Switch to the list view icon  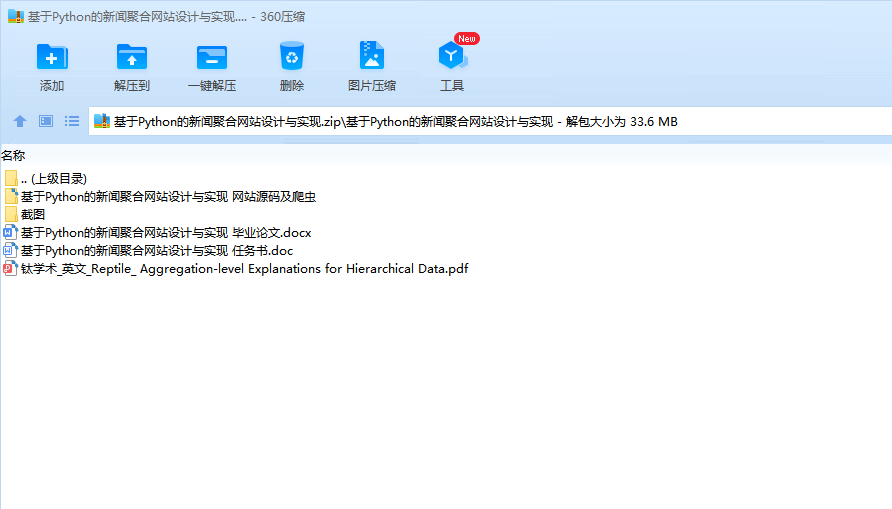click(x=72, y=121)
